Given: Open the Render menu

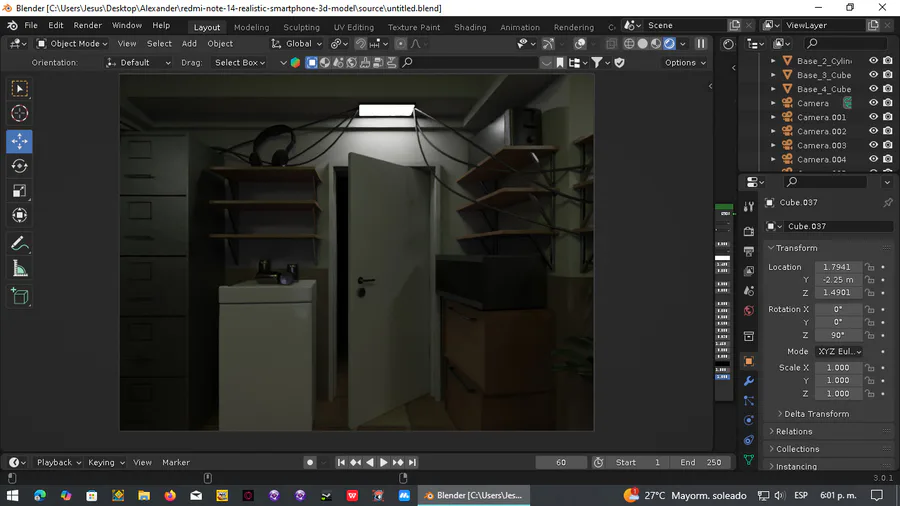Looking at the screenshot, I should click(87, 25).
